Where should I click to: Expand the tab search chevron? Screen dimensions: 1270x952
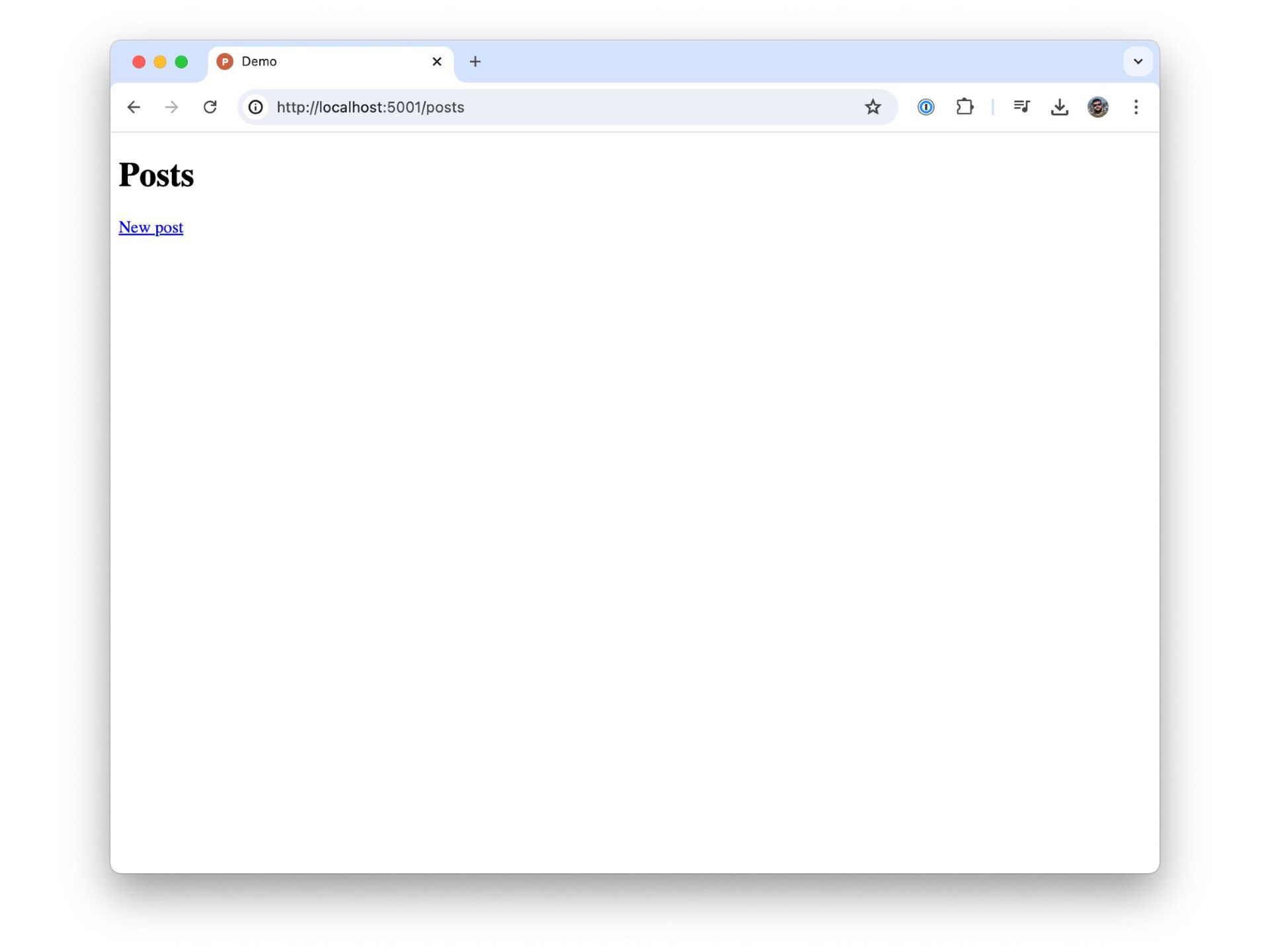pos(1138,61)
